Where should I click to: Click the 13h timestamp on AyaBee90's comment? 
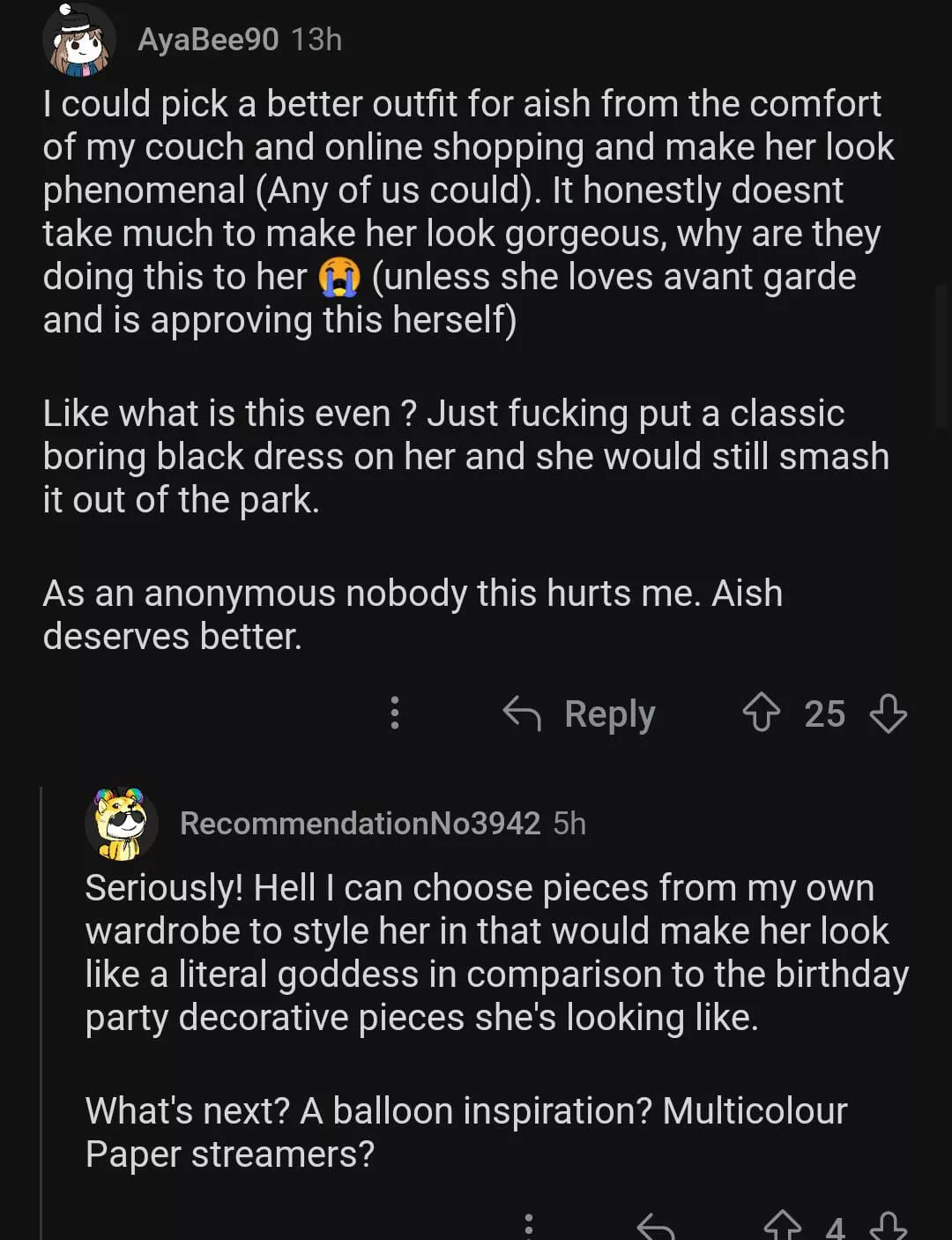pyautogui.click(x=316, y=40)
